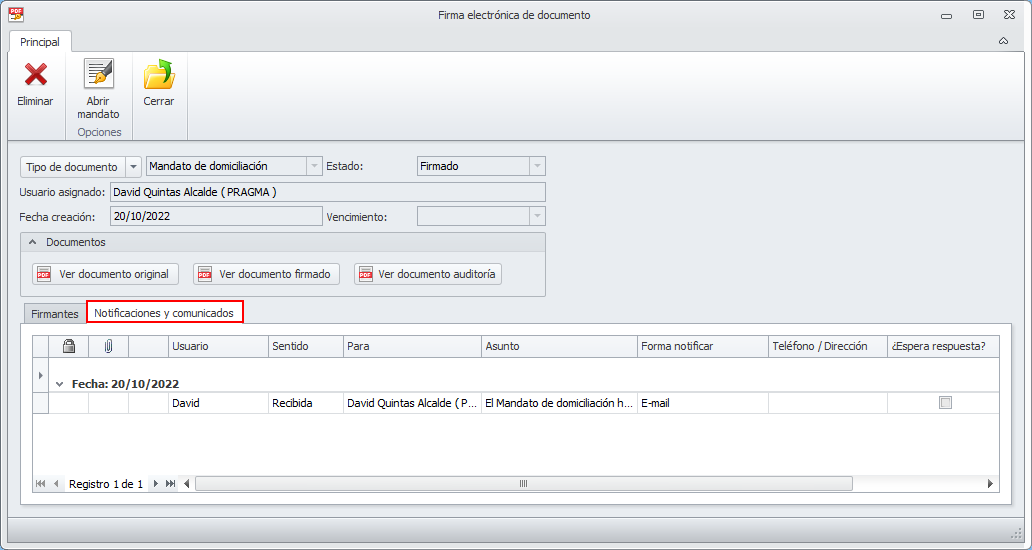Open the Estado dropdown showing Firmado

tap(537, 167)
